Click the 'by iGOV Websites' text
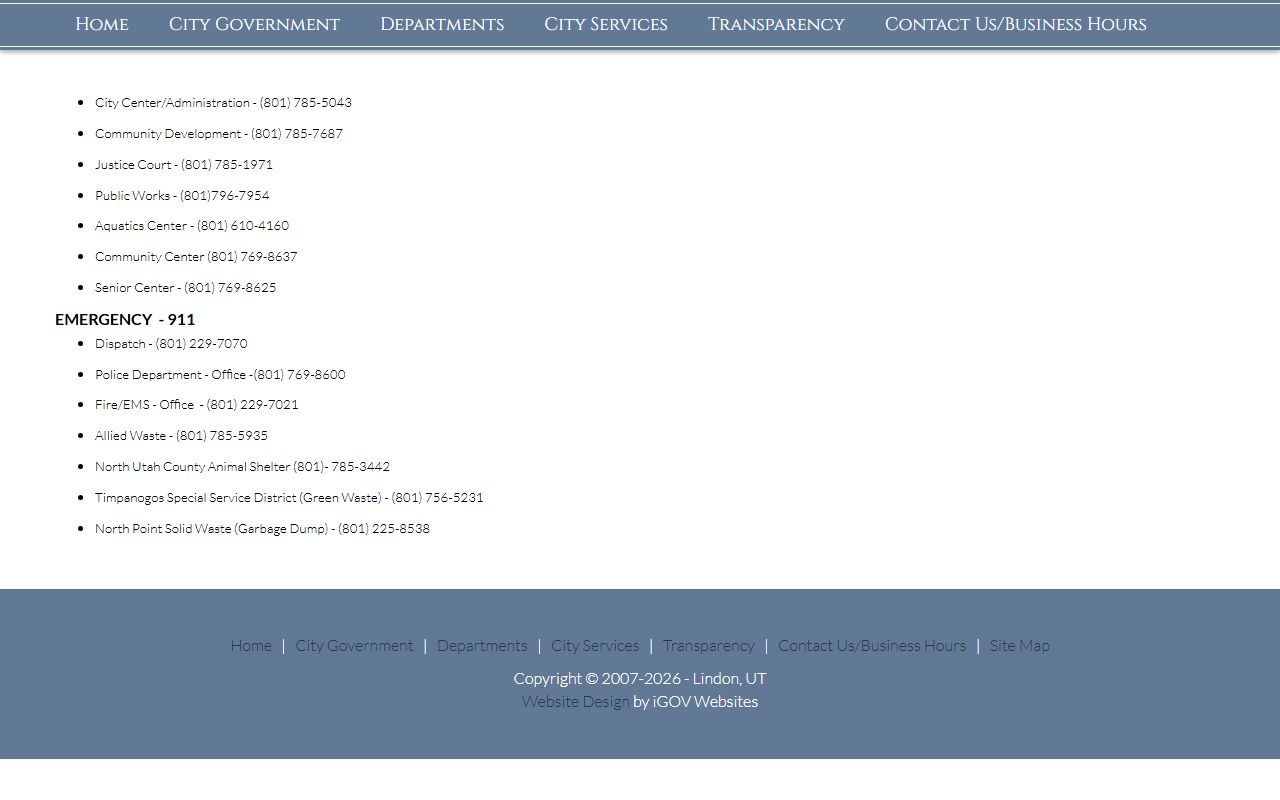The width and height of the screenshot is (1280, 800). click(696, 701)
